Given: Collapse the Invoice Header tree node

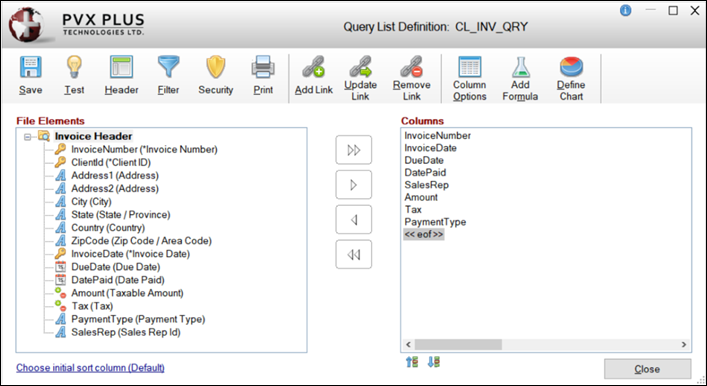Looking at the screenshot, I should click(x=28, y=136).
